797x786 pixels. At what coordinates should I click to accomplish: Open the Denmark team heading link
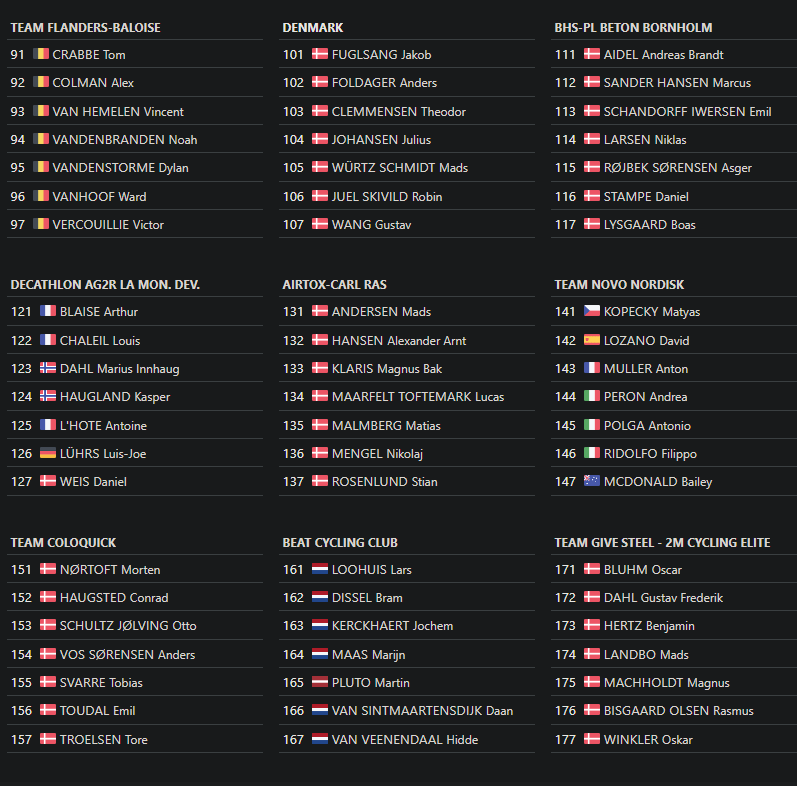[313, 27]
